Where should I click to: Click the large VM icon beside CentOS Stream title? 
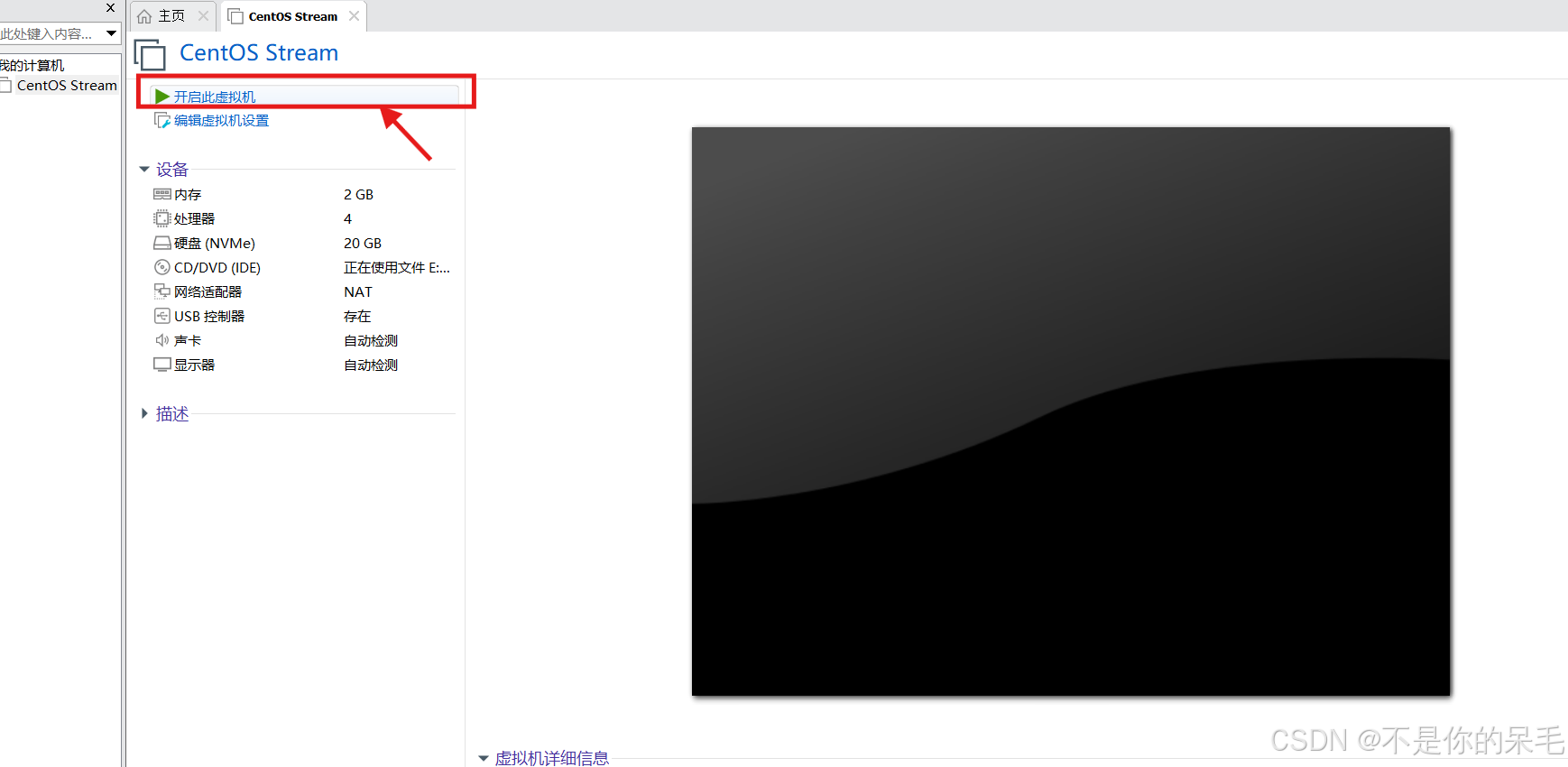150,54
